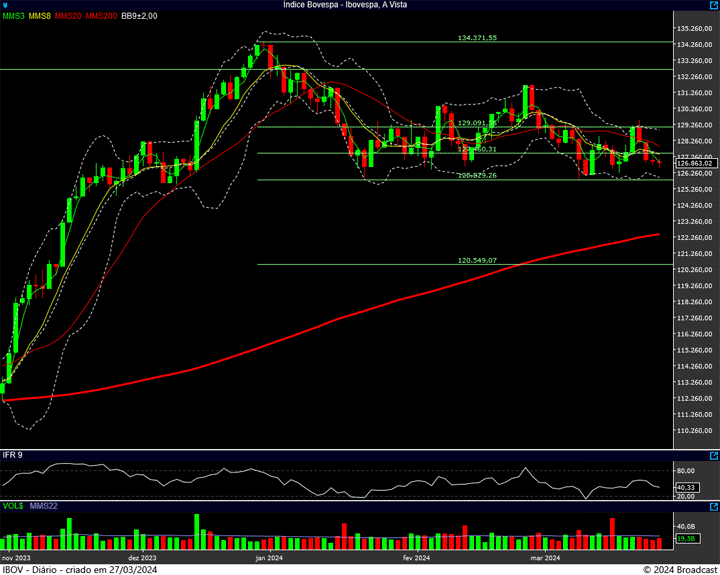Click the window icon in title bar corner
The height and width of the screenshot is (575, 720).
tap(6, 5)
